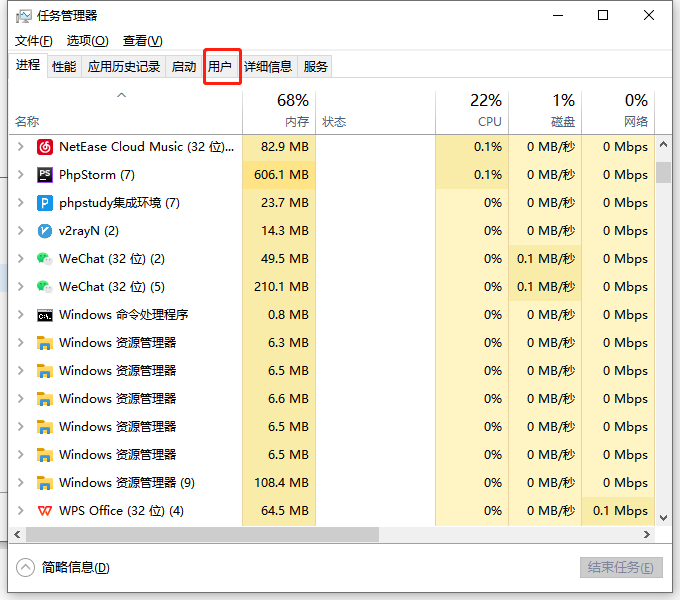This screenshot has height=600, width=680.
Task: Open the 查看(V) menu
Action: (142, 41)
